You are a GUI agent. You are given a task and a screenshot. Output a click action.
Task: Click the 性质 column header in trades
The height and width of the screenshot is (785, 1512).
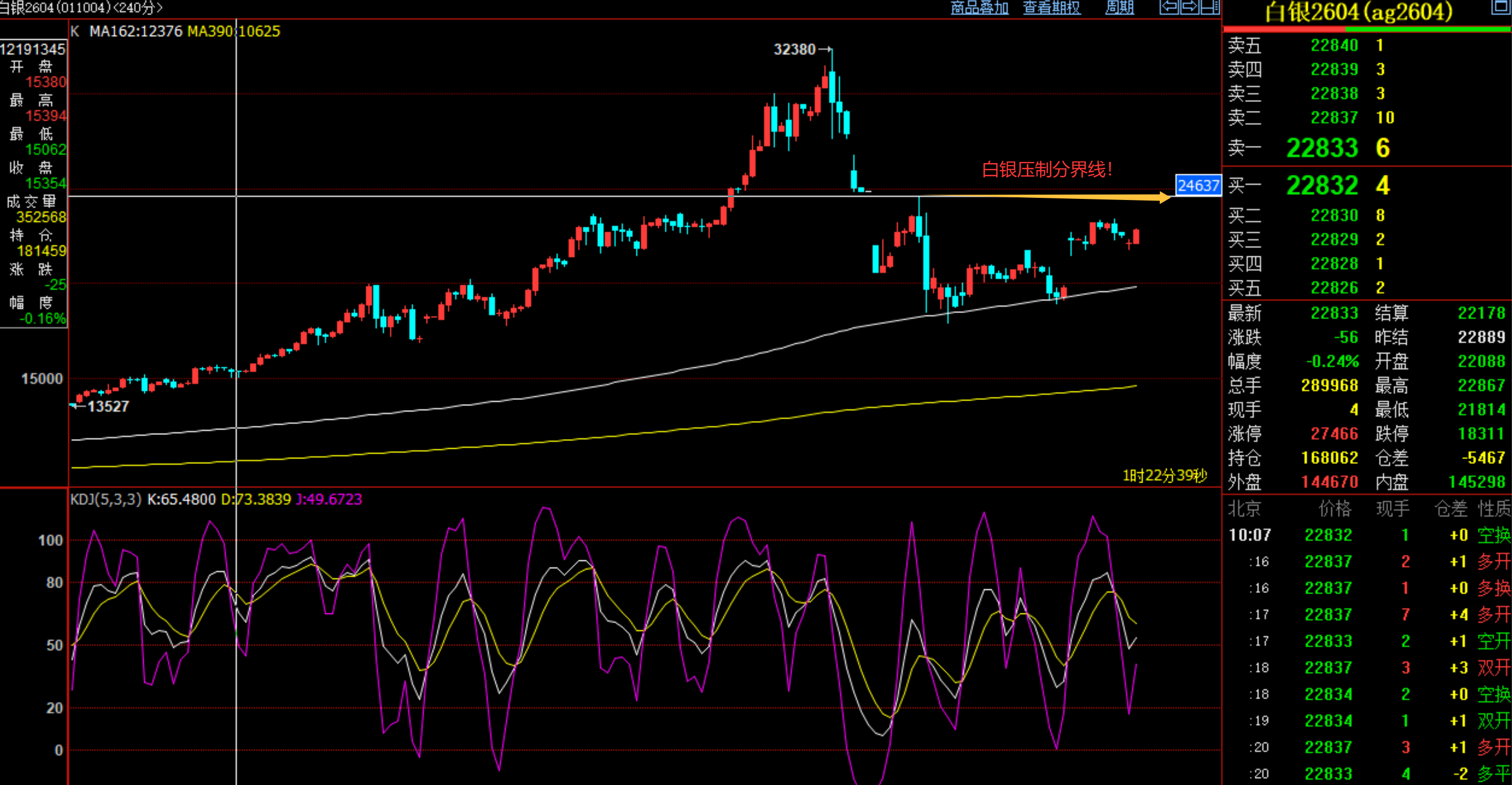[1494, 508]
